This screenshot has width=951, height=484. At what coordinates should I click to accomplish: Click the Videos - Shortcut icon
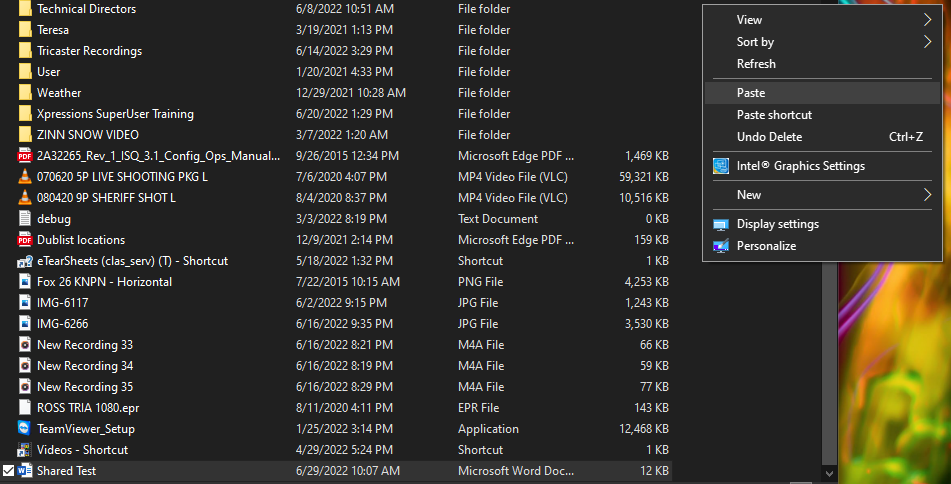pyautogui.click(x=25, y=450)
